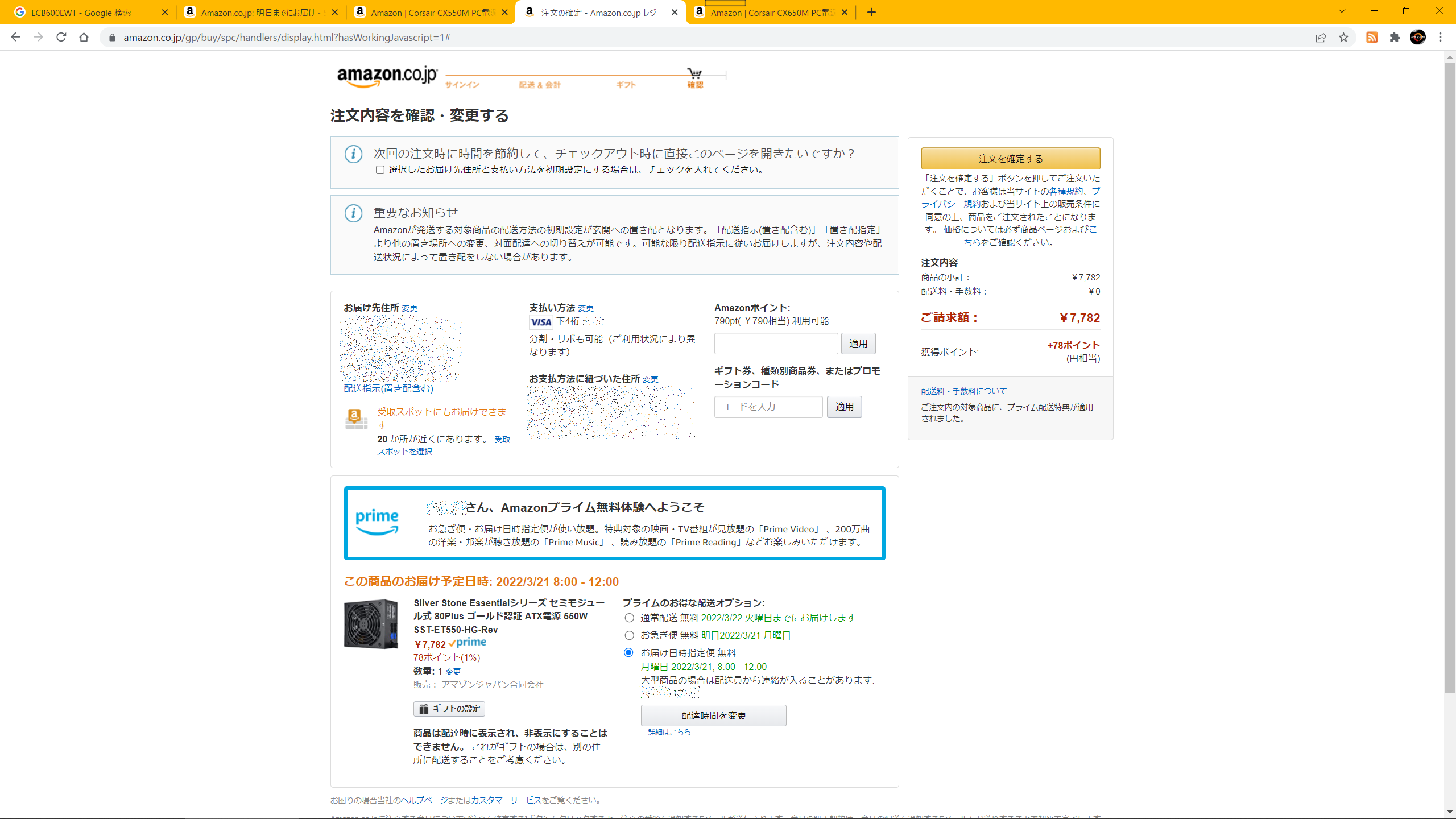This screenshot has height=819, width=1456.
Task: Click the browser address bar URL
Action: (287, 38)
